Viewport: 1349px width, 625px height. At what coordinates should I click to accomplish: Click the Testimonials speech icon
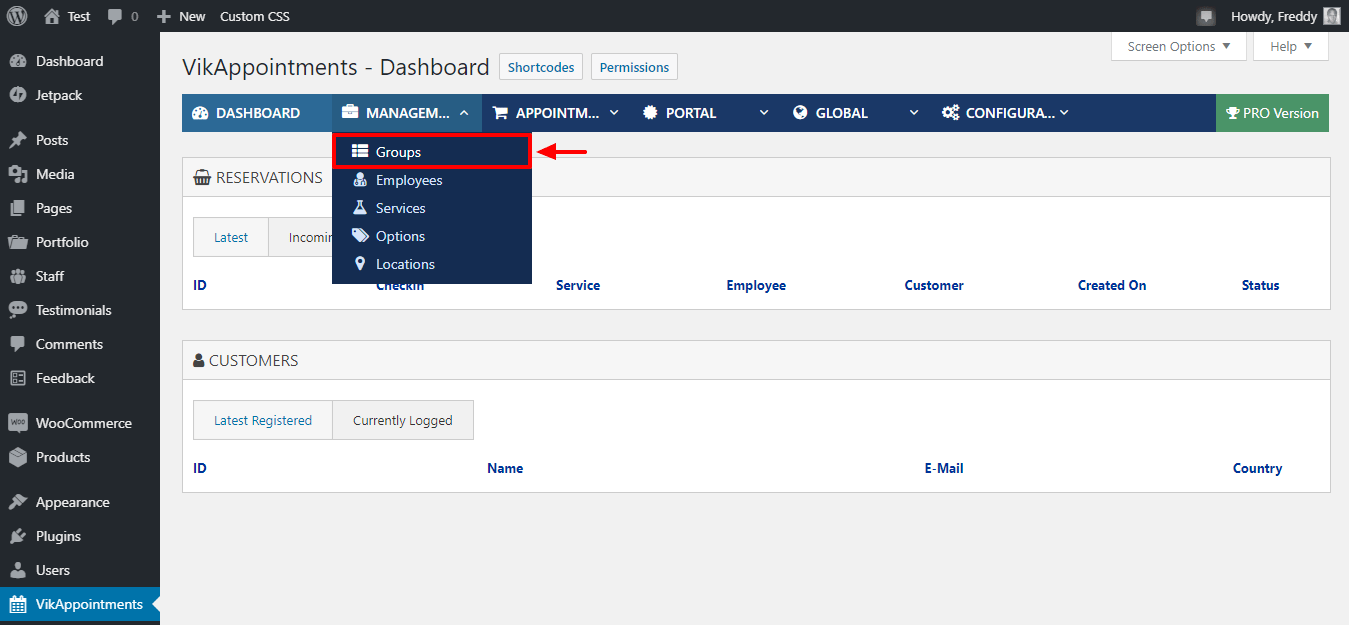[17, 310]
